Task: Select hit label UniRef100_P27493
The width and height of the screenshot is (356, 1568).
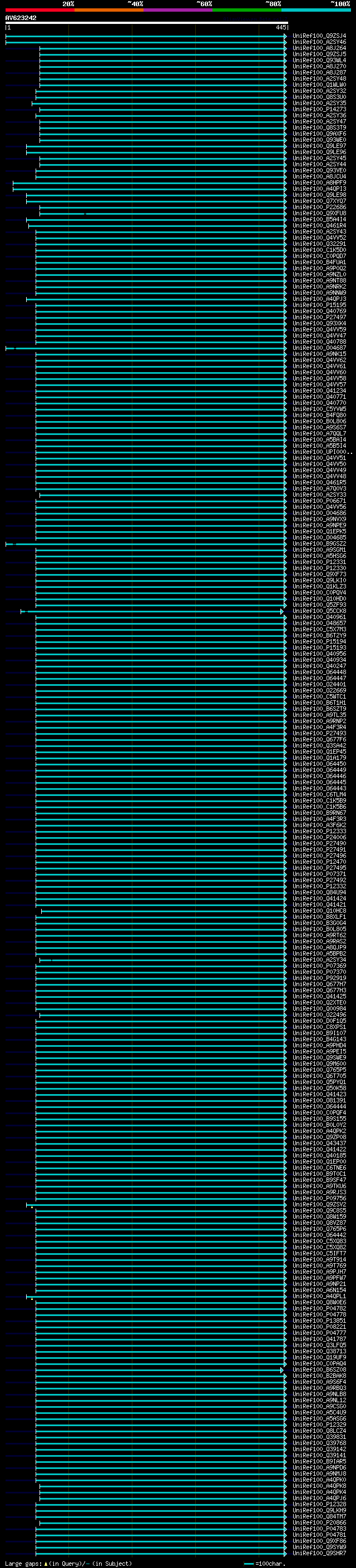Action: coord(319,734)
